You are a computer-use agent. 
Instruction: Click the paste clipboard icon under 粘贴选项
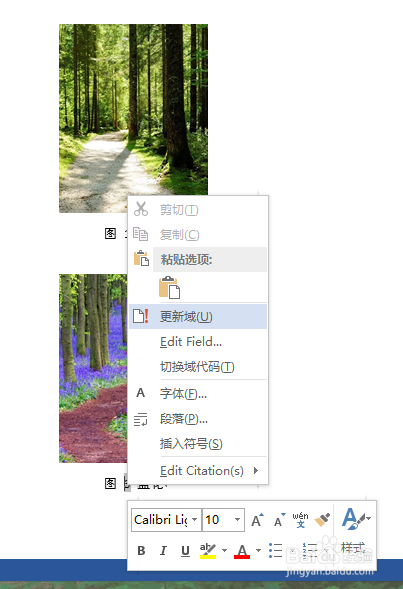coord(169,287)
